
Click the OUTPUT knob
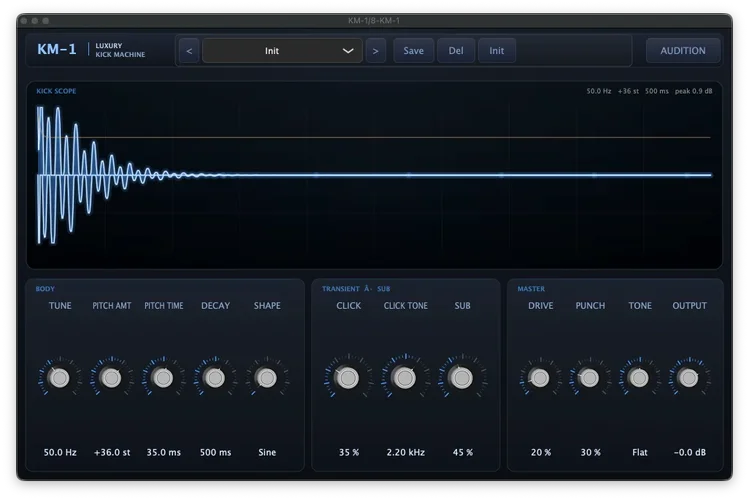[x=689, y=378]
